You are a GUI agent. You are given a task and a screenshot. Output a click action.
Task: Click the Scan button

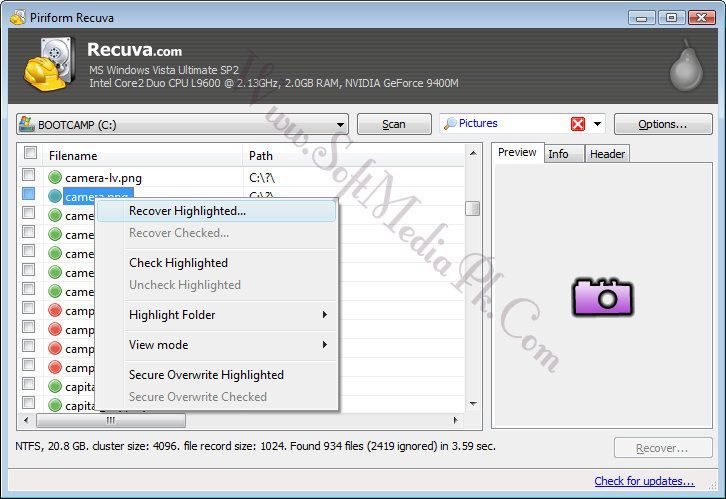pyautogui.click(x=394, y=124)
